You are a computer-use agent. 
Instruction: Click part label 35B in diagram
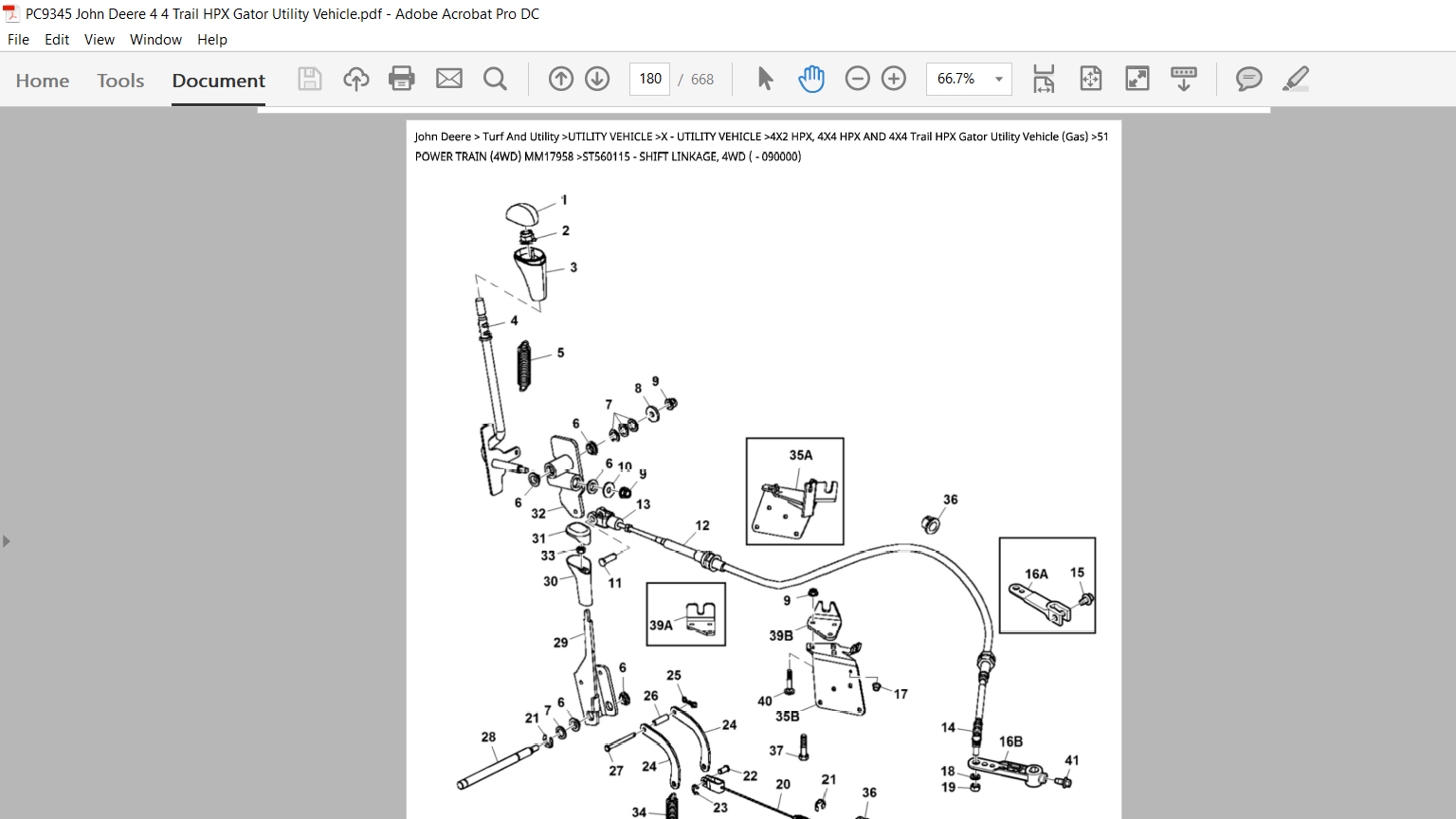click(x=788, y=717)
